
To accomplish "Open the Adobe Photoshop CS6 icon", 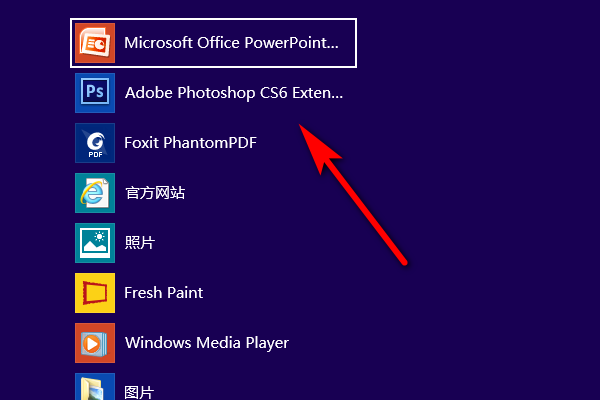I will coord(95,93).
